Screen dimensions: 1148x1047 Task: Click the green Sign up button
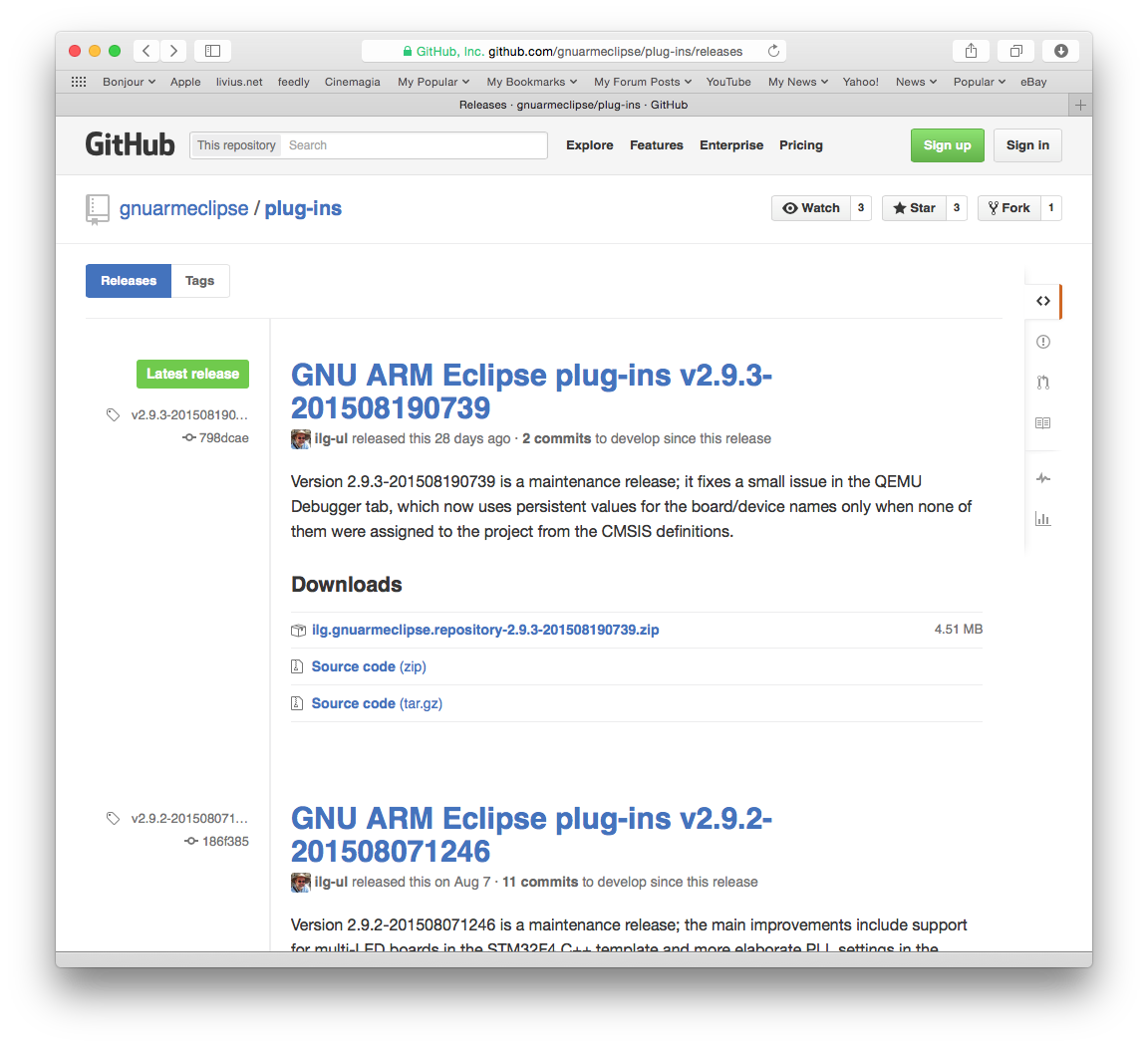pyautogui.click(x=948, y=144)
